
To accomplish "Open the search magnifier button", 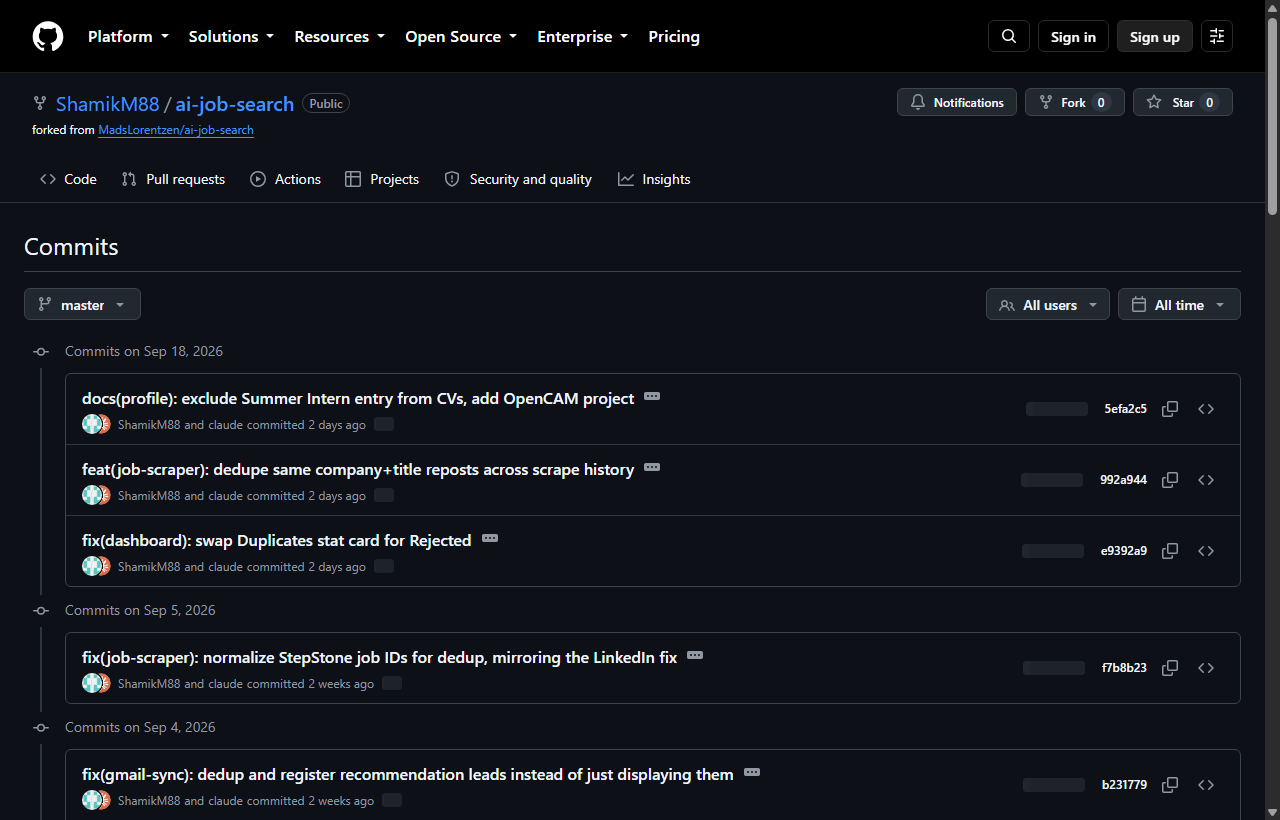I will point(1009,37).
